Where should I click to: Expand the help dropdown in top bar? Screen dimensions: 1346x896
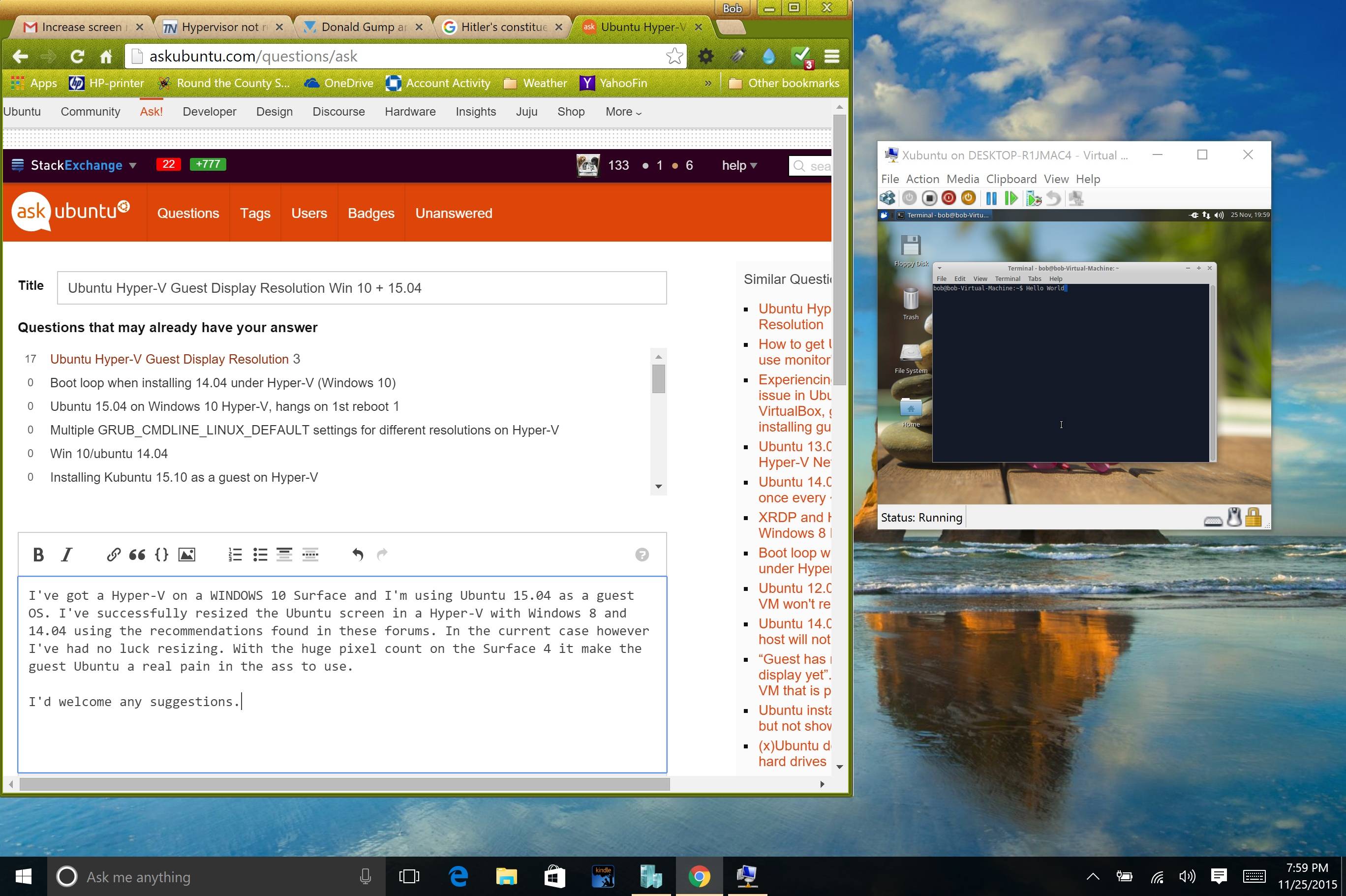coord(739,165)
